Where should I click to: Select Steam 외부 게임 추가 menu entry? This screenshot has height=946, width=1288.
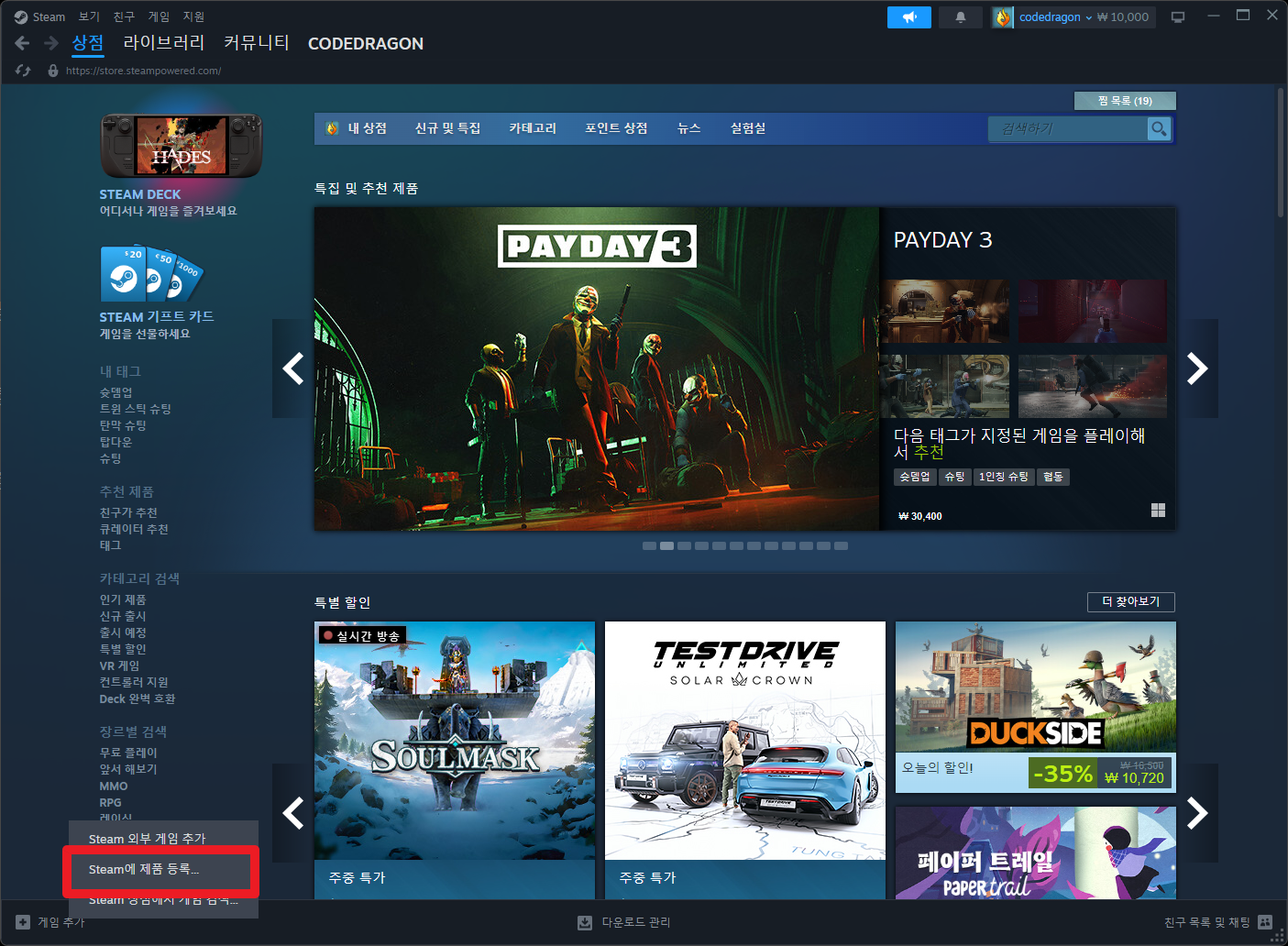click(164, 839)
